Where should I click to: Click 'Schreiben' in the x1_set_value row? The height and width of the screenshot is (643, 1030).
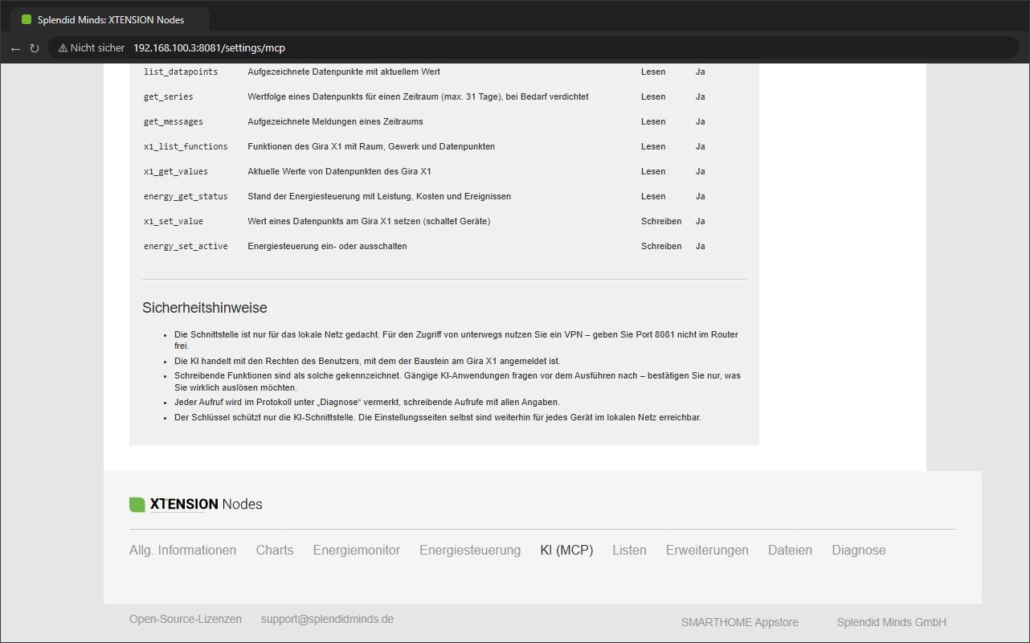coord(661,221)
